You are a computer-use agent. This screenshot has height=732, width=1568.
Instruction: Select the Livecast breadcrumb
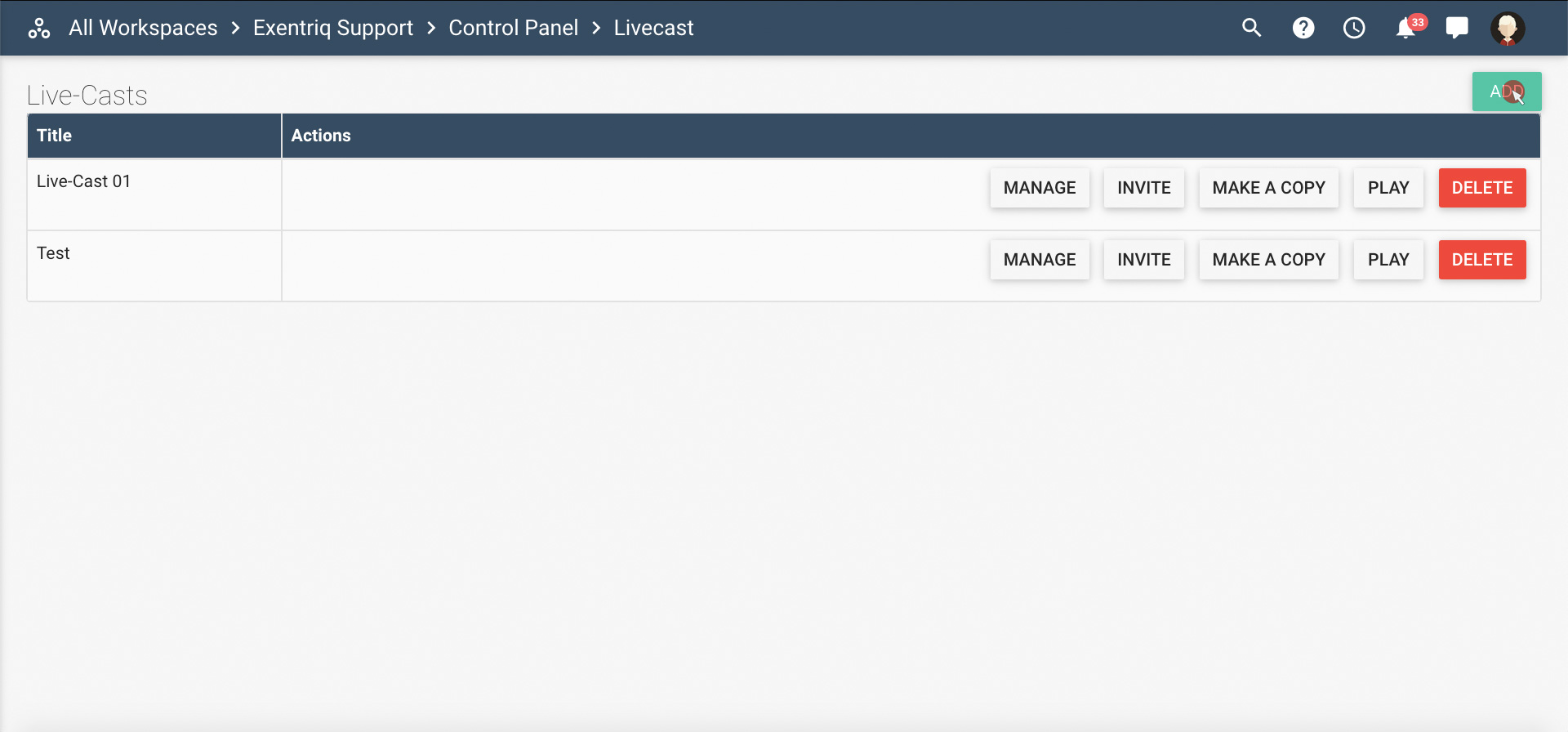[653, 28]
